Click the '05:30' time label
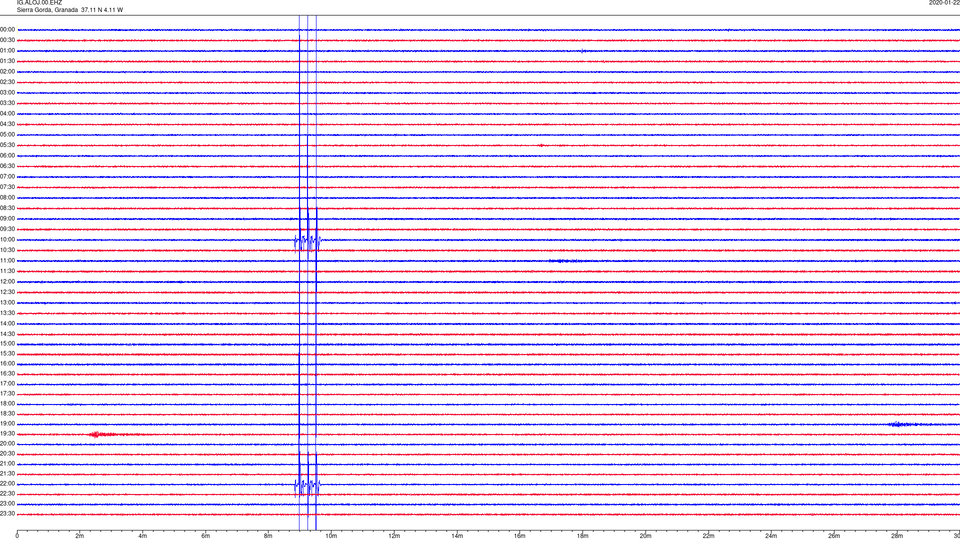960x540 pixels. [x=8, y=145]
